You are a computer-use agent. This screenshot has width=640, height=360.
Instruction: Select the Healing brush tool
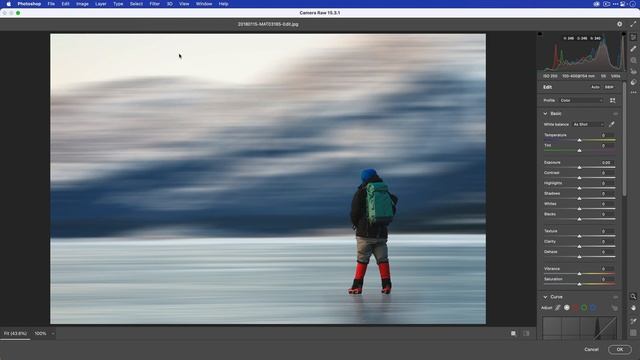click(633, 49)
